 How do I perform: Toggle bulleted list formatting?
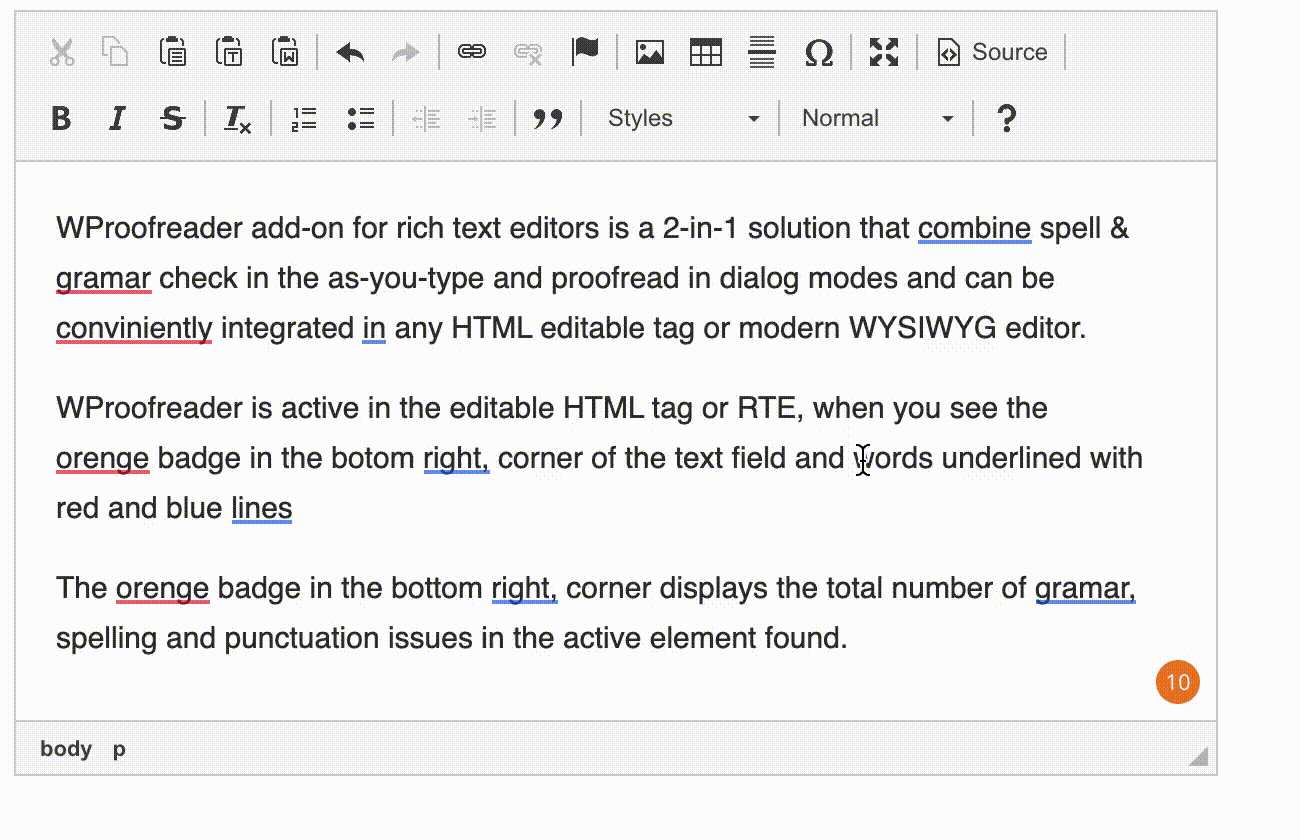360,118
